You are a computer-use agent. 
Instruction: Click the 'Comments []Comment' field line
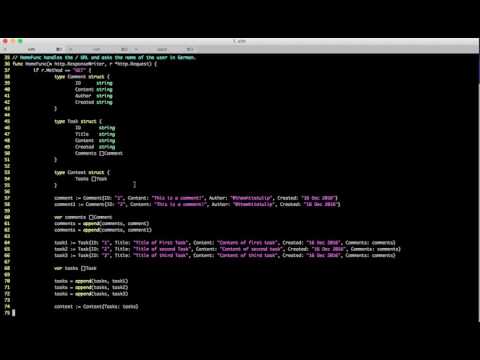tap(99, 153)
